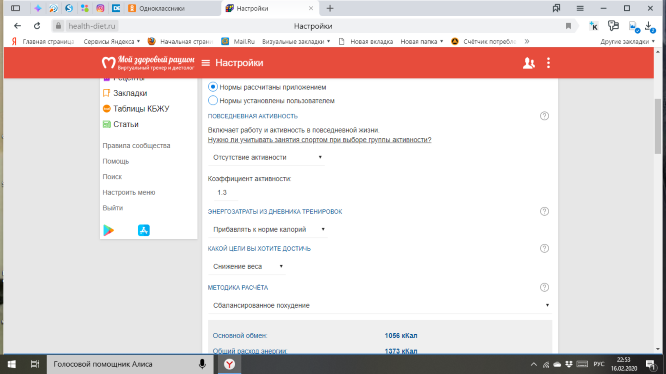Click the friends icon in red header
The image size is (666, 374).
(x=528, y=63)
